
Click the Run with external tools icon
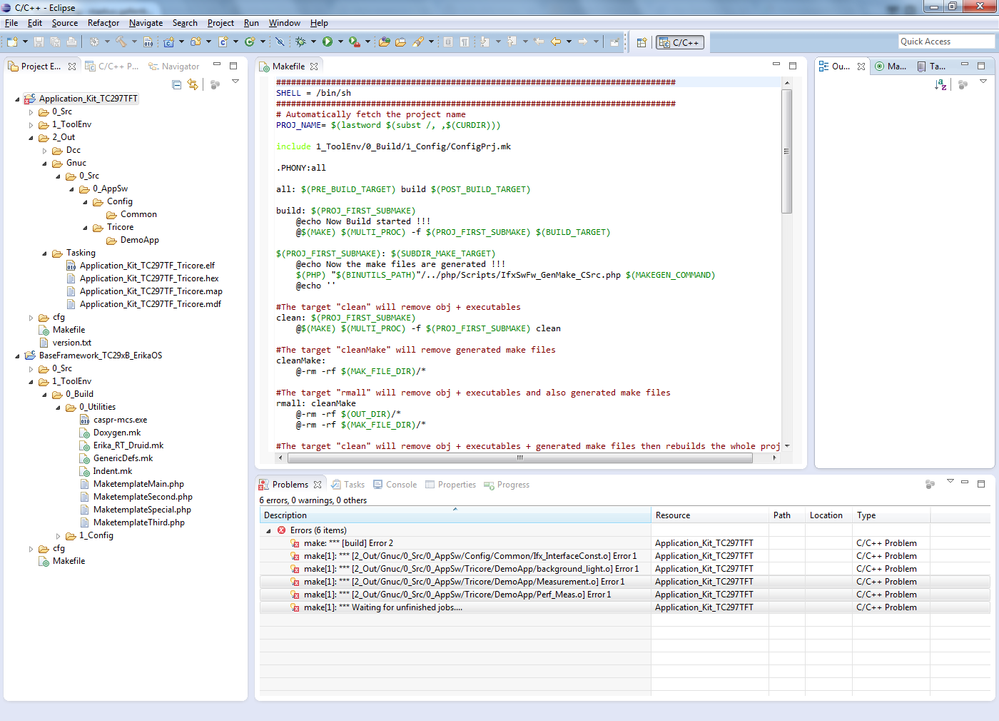[354, 42]
